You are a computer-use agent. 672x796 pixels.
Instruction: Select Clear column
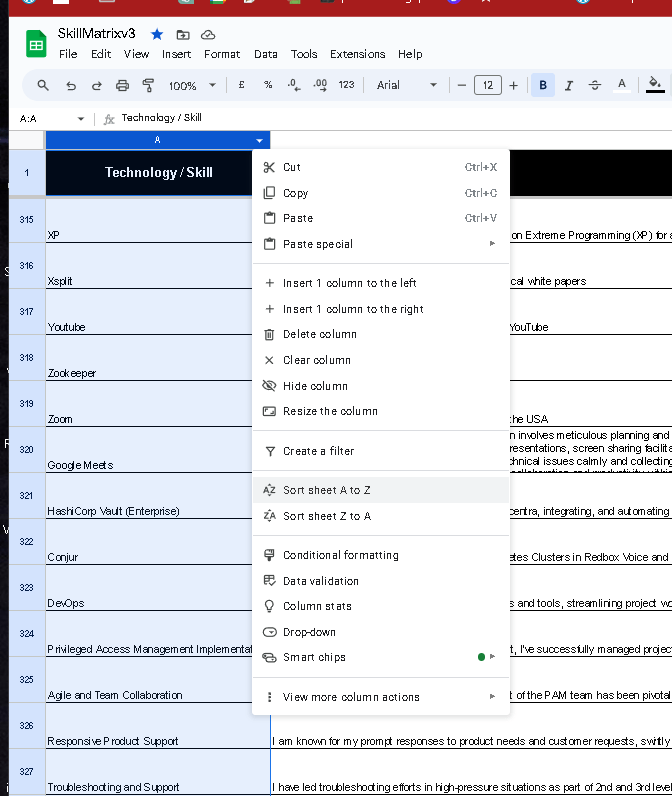pos(381,360)
